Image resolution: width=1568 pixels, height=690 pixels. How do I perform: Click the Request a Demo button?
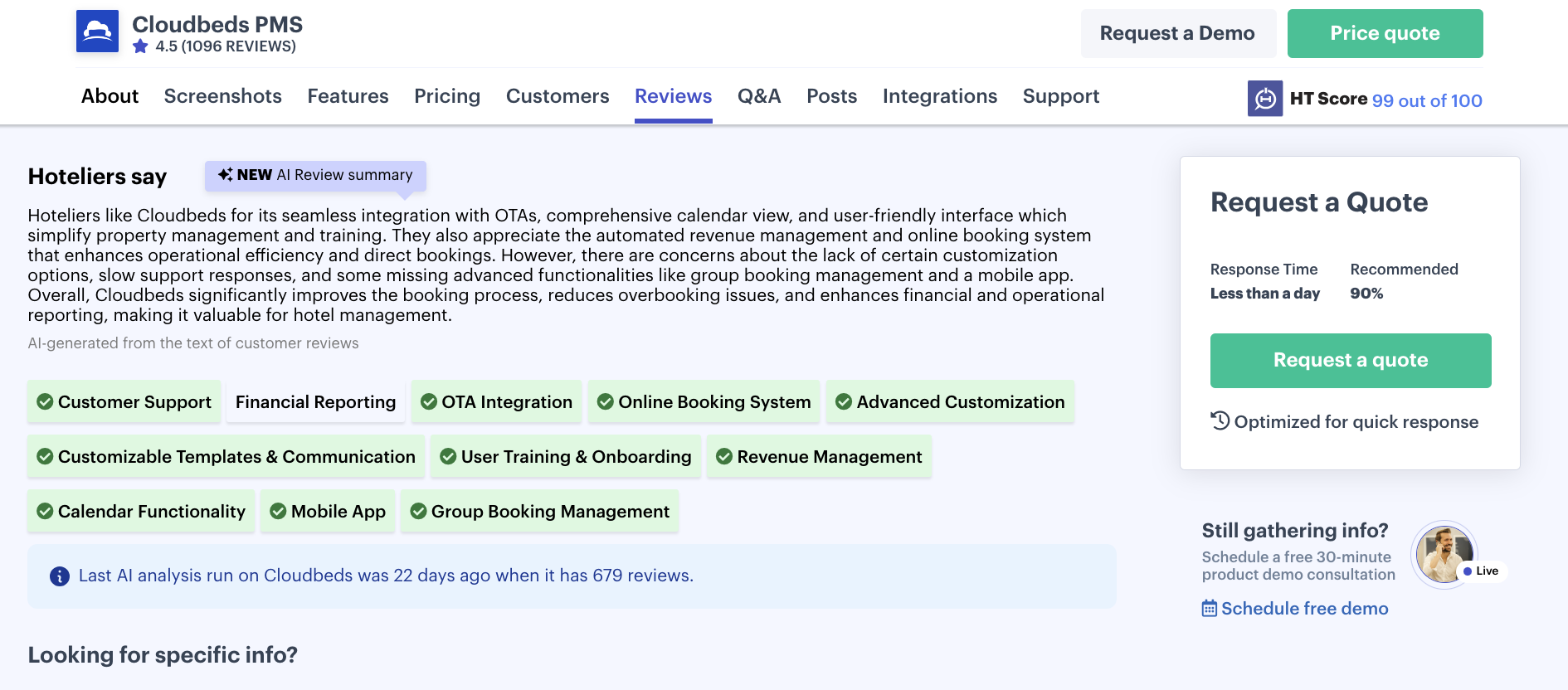point(1178,33)
